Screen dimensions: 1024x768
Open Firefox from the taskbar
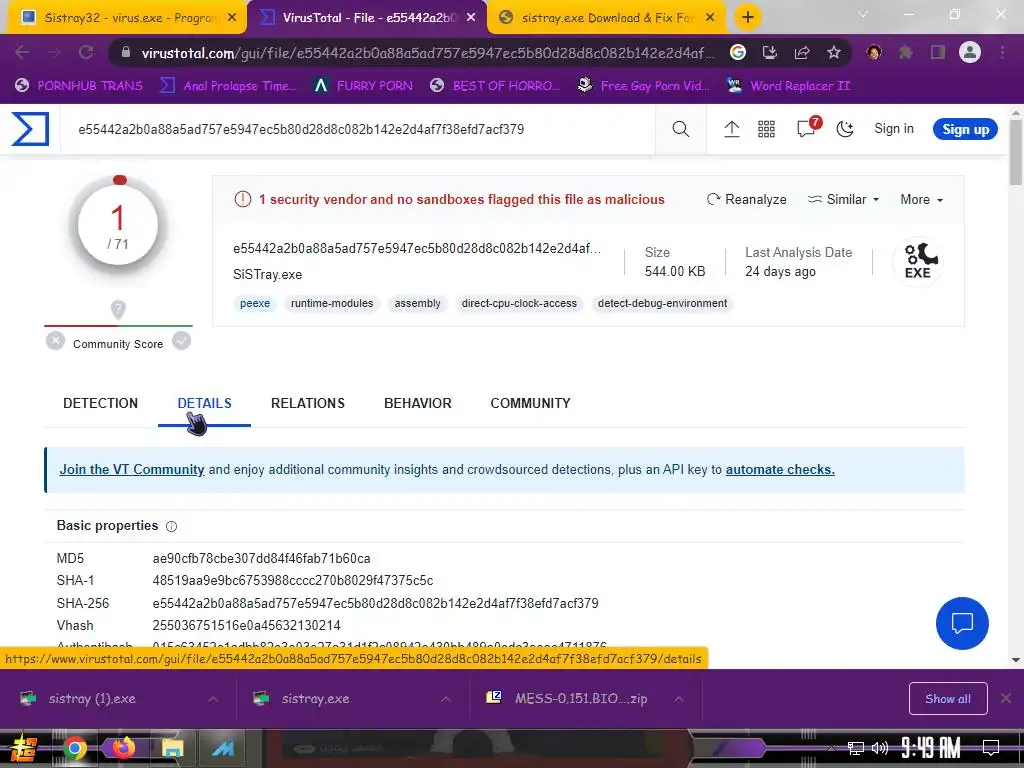click(x=123, y=748)
